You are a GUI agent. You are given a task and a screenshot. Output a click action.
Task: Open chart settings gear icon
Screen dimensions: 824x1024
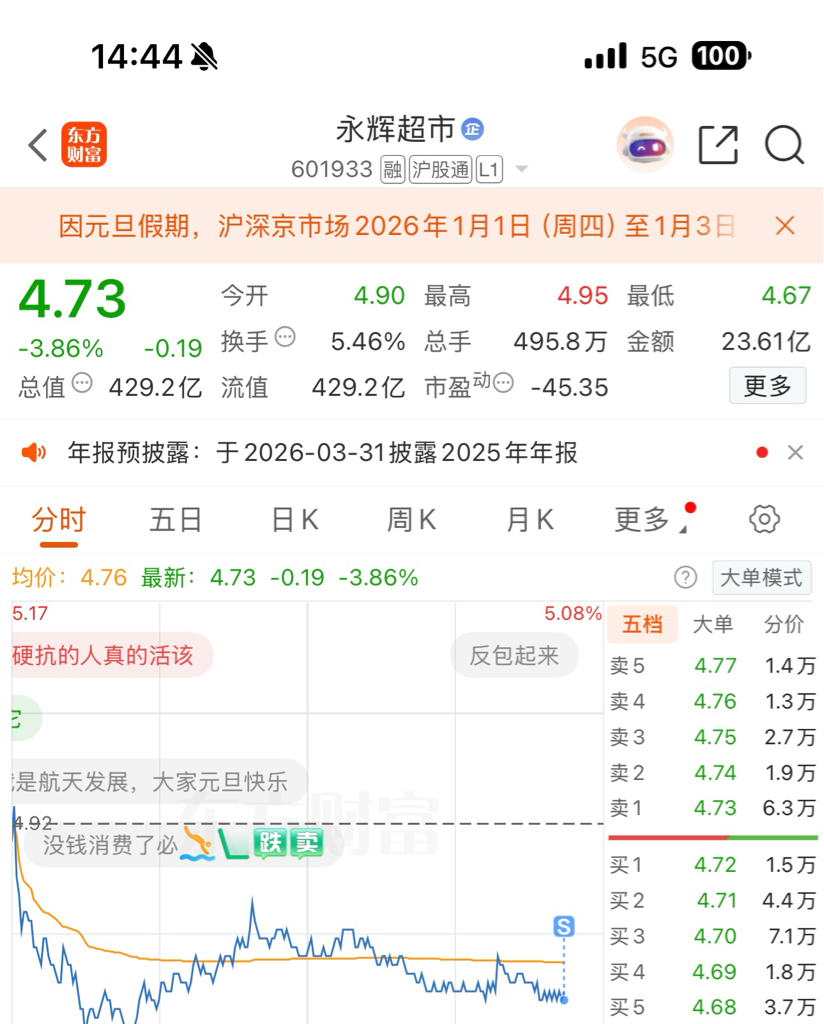(764, 519)
